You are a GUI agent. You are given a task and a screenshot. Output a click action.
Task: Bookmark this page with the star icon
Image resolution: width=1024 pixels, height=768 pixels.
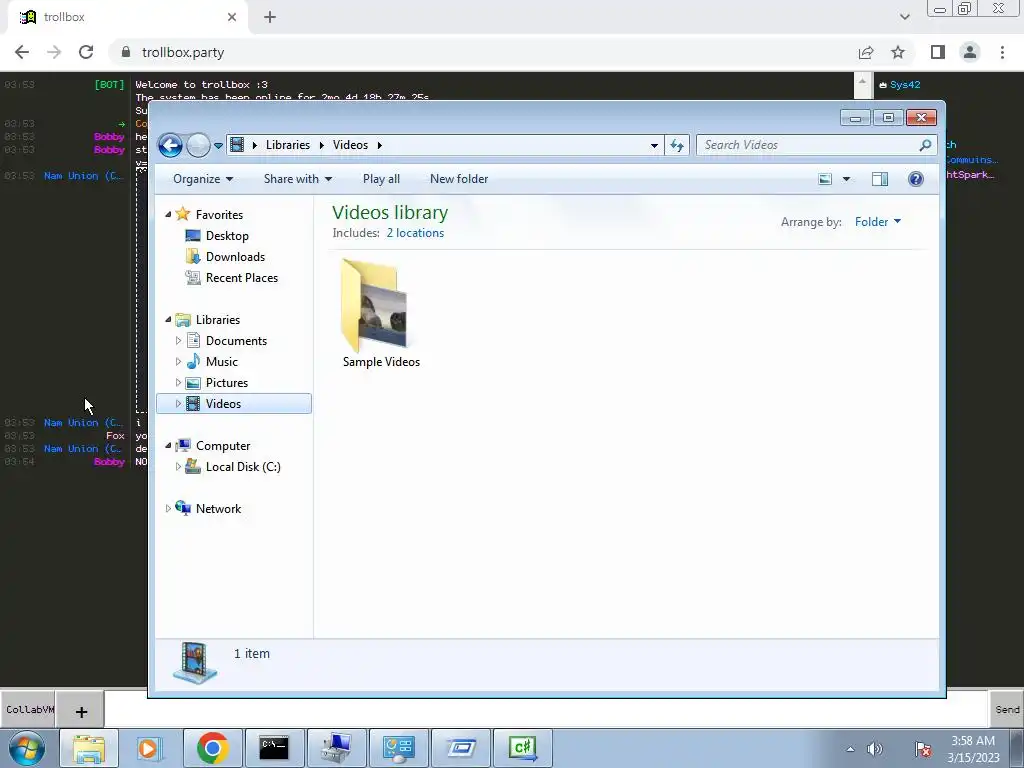898,52
